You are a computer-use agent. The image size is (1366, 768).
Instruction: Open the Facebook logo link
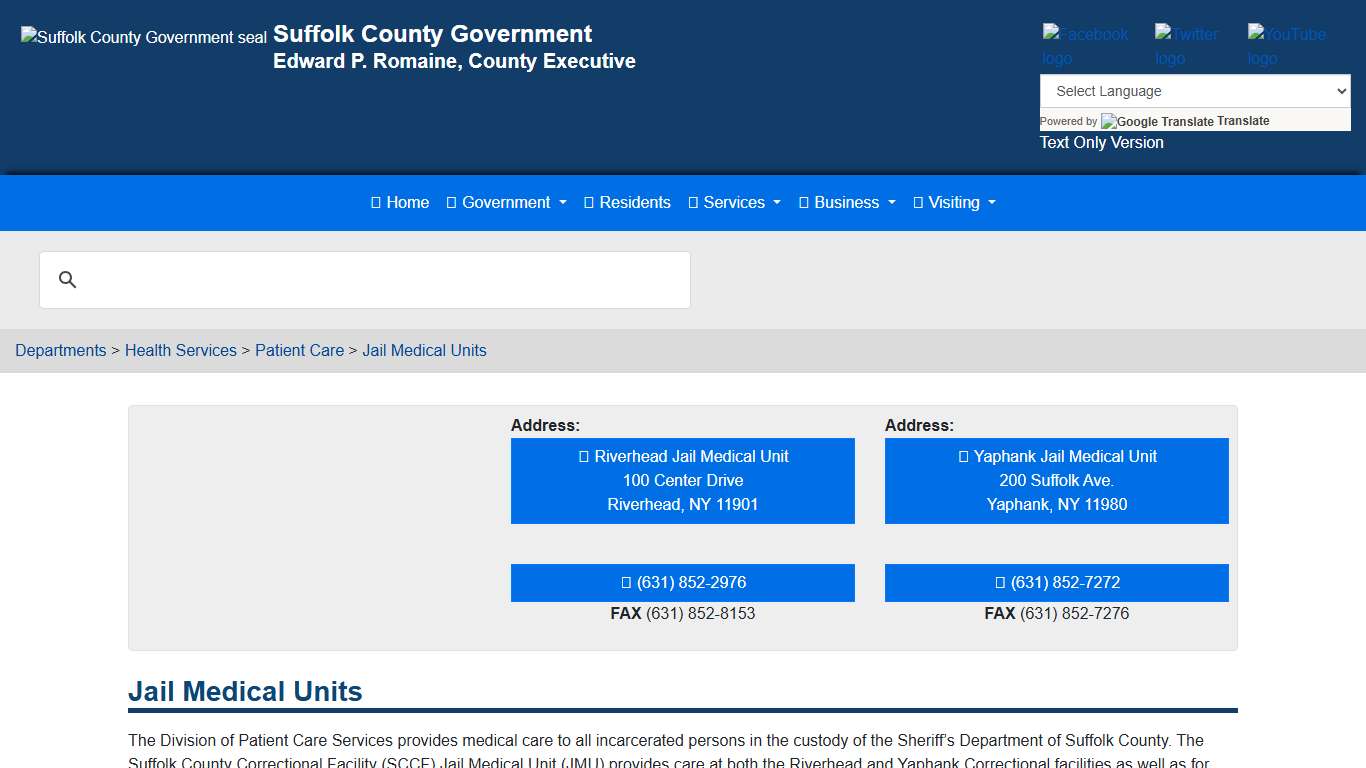pos(1085,46)
